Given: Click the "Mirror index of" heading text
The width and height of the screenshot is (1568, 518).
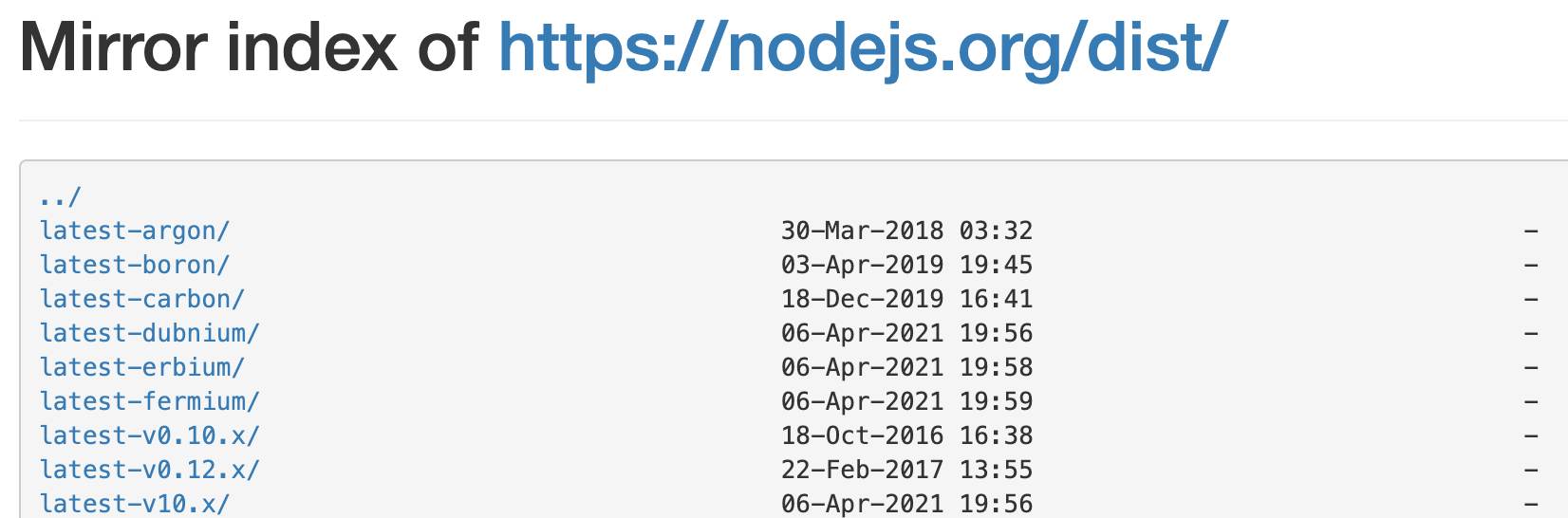Looking at the screenshot, I should tap(249, 47).
